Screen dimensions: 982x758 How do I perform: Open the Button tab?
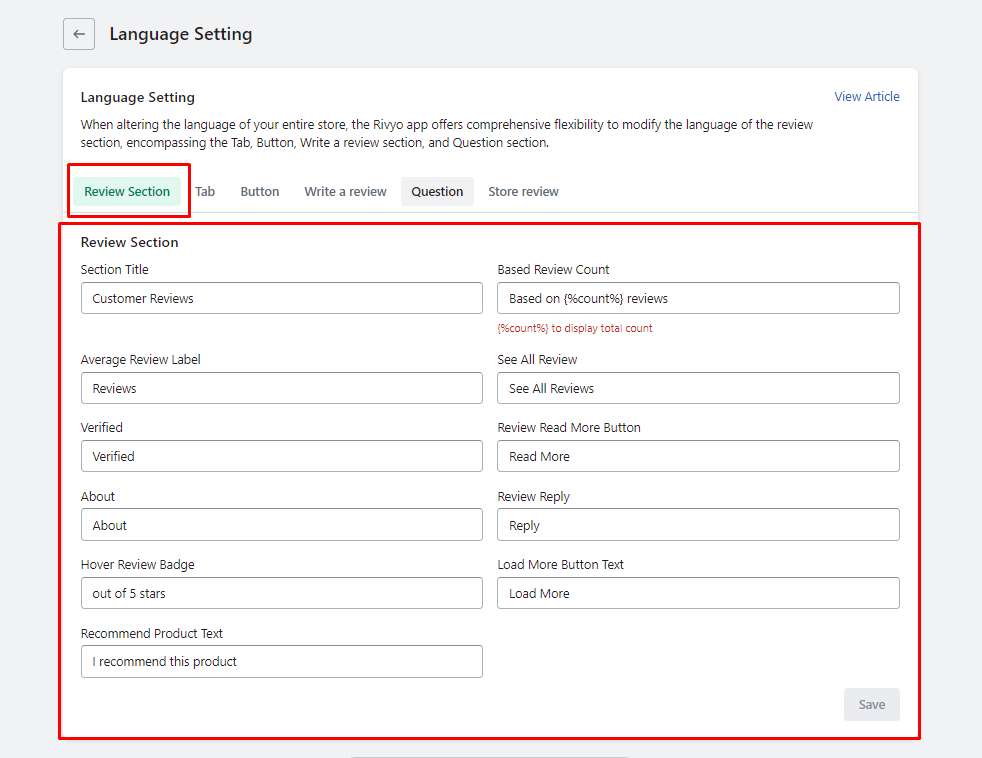tap(259, 191)
